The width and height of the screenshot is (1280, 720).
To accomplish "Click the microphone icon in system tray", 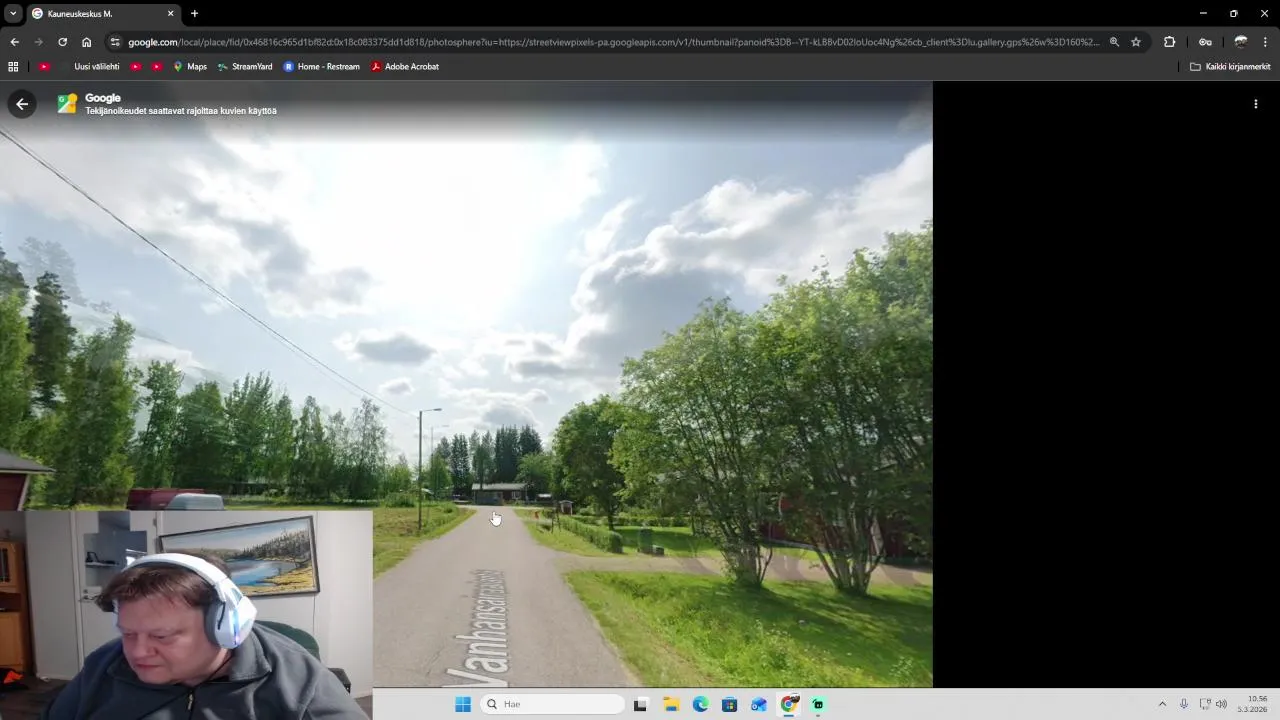I will click(x=1184, y=704).
